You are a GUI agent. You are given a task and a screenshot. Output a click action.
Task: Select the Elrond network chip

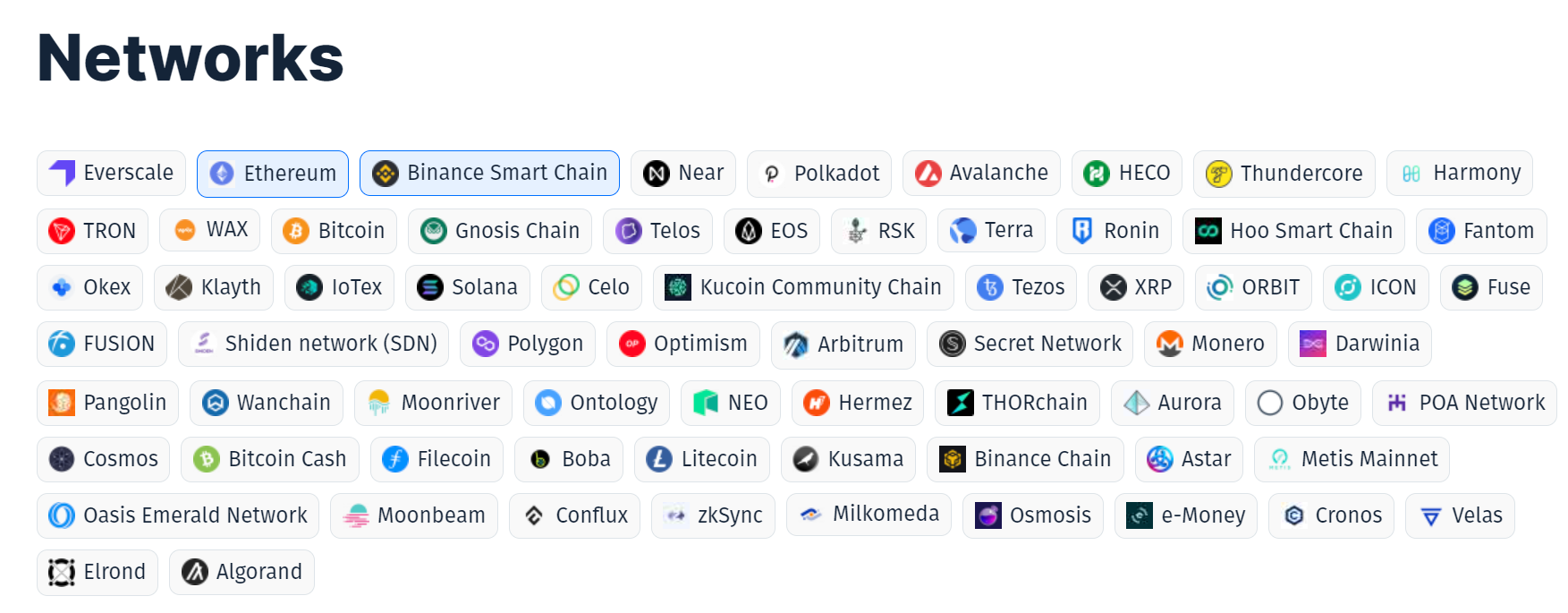pos(97,572)
